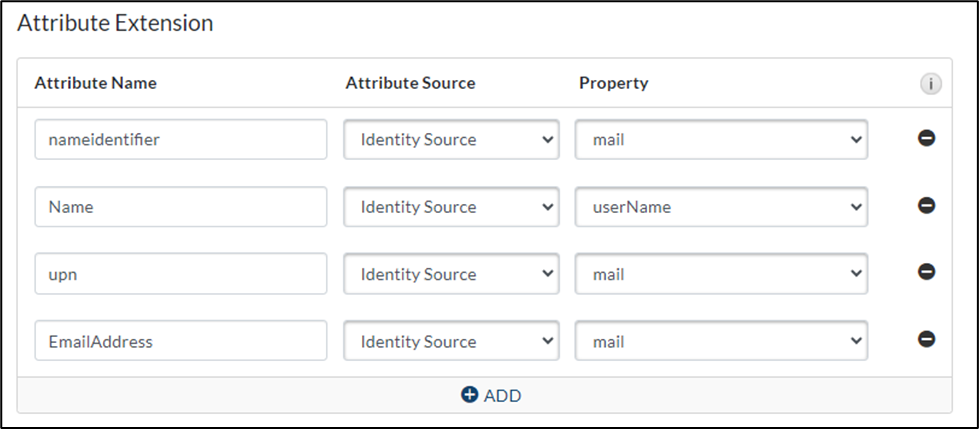Delete the EmailAddress attribute row
The width and height of the screenshot is (979, 429).
point(926,340)
